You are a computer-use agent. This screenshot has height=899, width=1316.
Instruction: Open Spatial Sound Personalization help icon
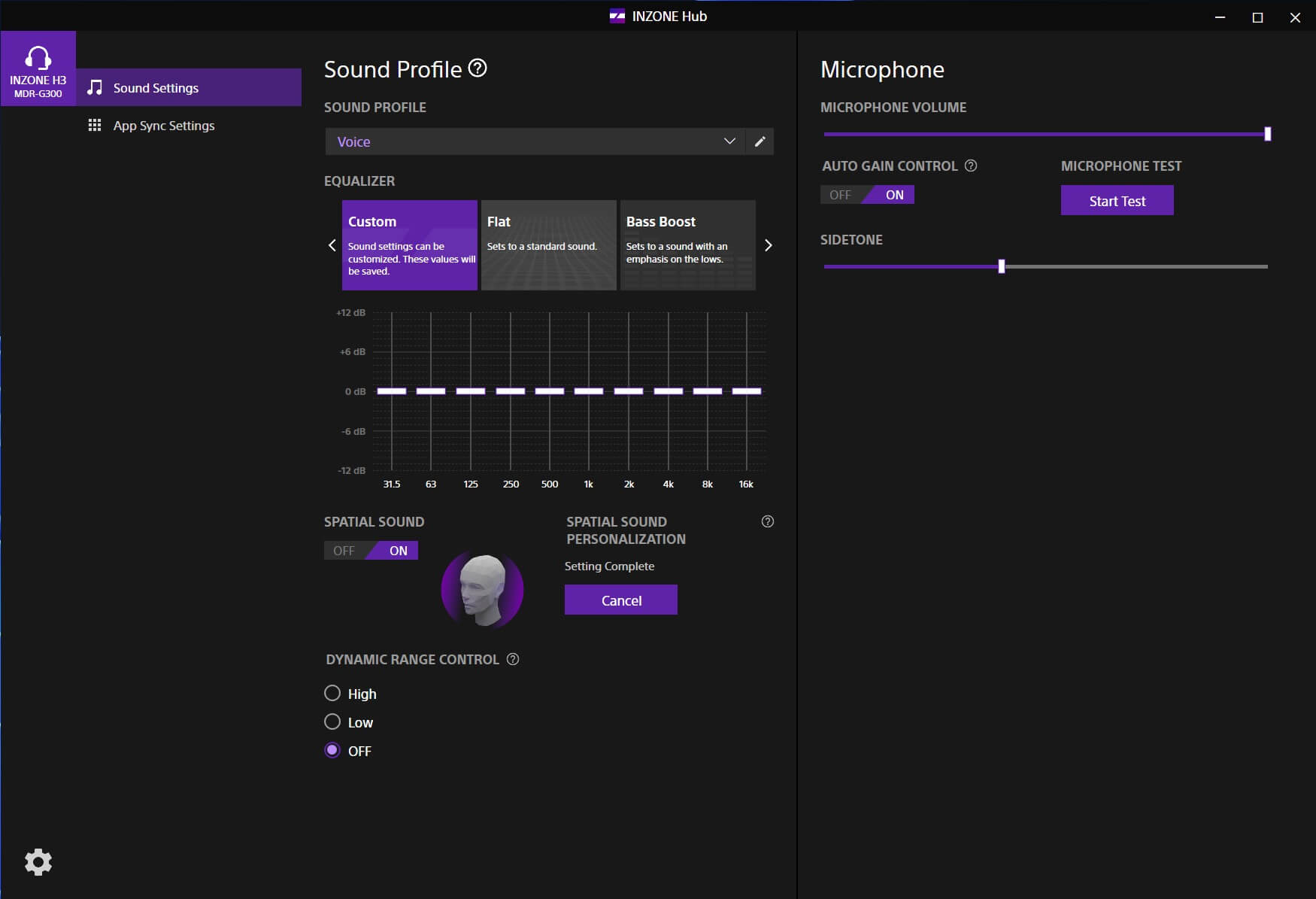[x=767, y=521]
